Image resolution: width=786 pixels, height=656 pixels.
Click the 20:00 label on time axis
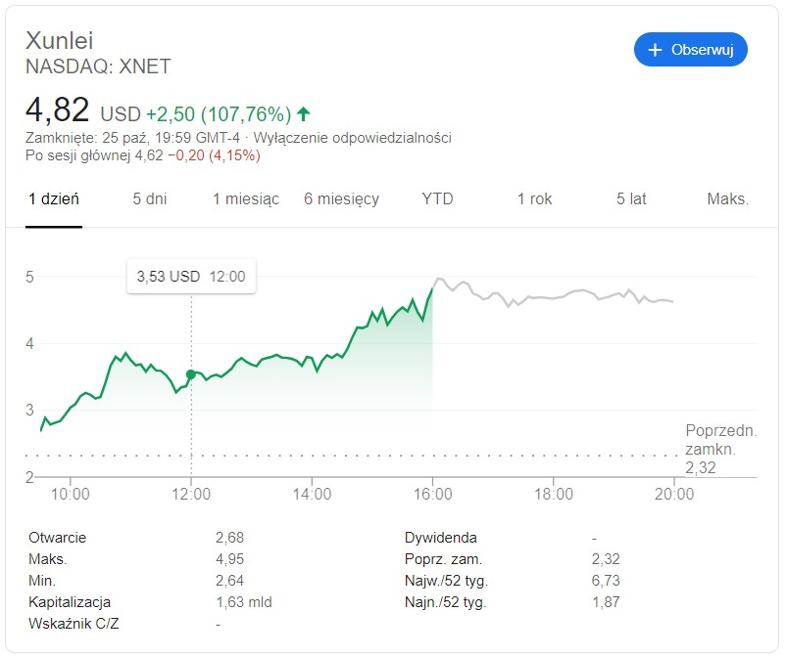click(674, 494)
